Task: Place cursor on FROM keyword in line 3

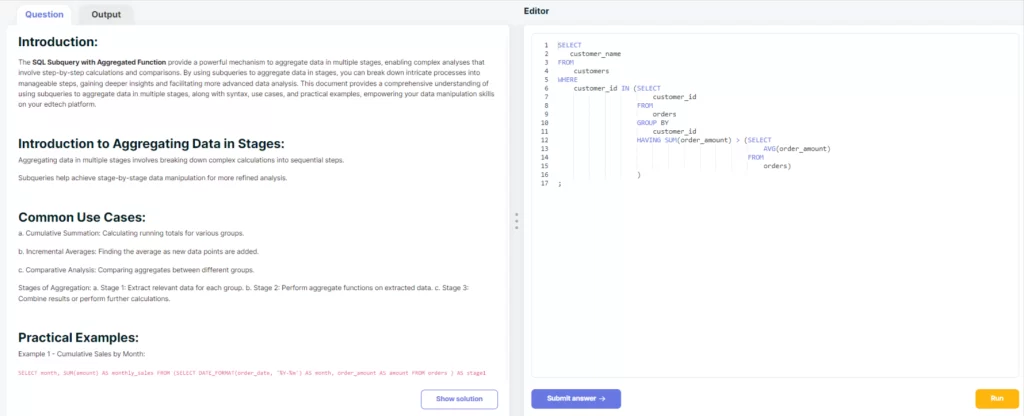Action: click(x=565, y=62)
